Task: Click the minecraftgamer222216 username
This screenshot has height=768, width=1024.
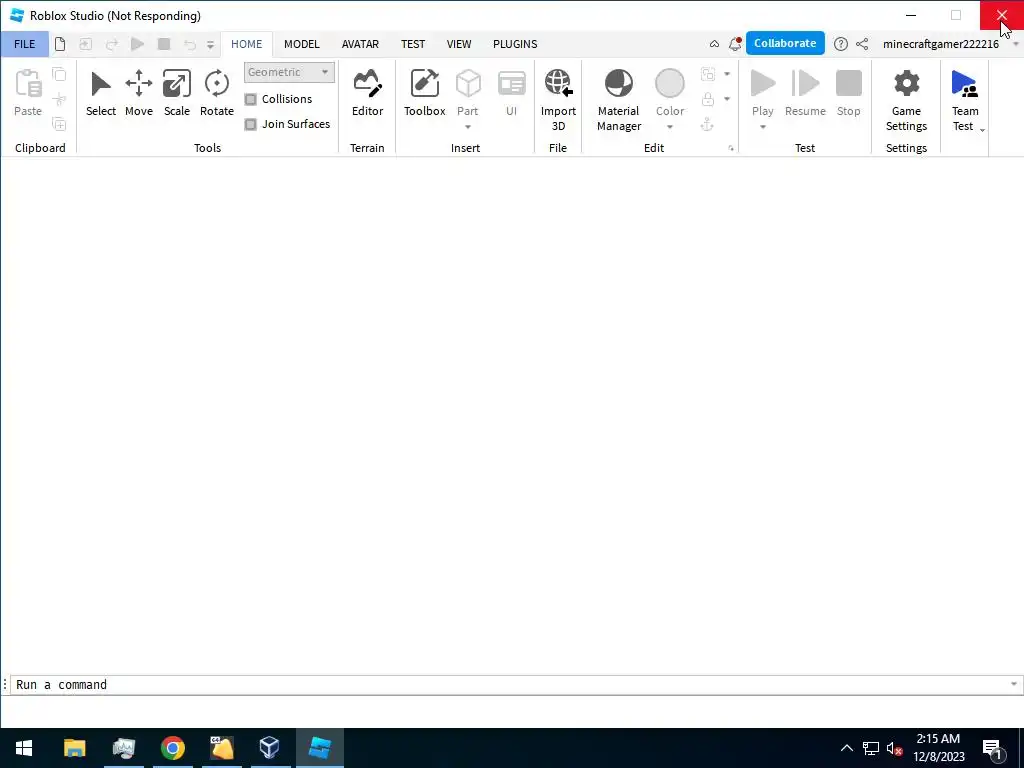Action: [940, 44]
